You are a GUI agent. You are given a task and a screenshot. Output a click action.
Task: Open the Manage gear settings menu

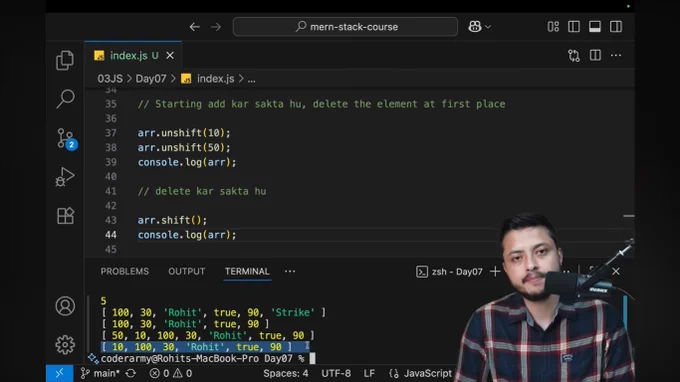click(65, 344)
